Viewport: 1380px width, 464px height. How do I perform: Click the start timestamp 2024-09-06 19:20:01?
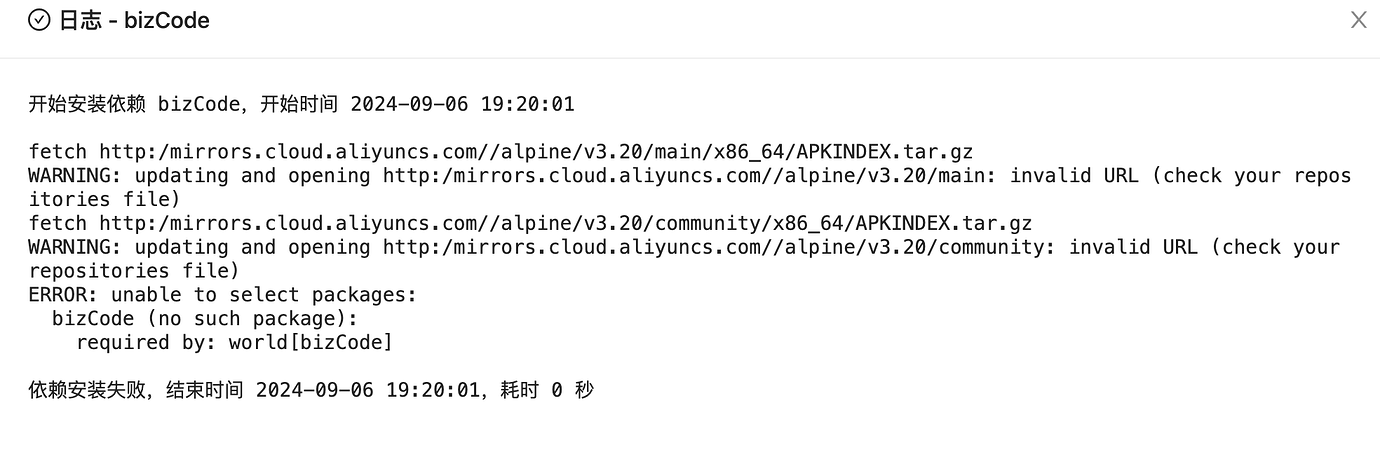tap(462, 104)
